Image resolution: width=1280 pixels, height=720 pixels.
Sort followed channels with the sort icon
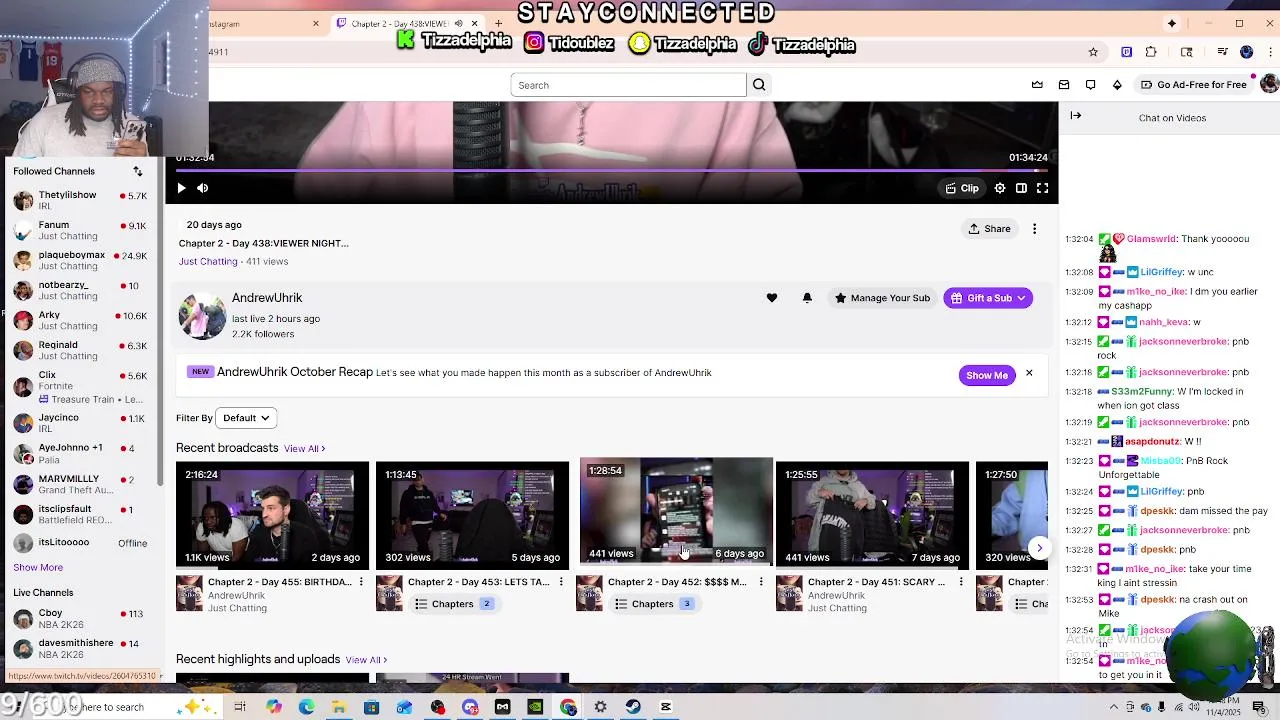click(x=138, y=171)
